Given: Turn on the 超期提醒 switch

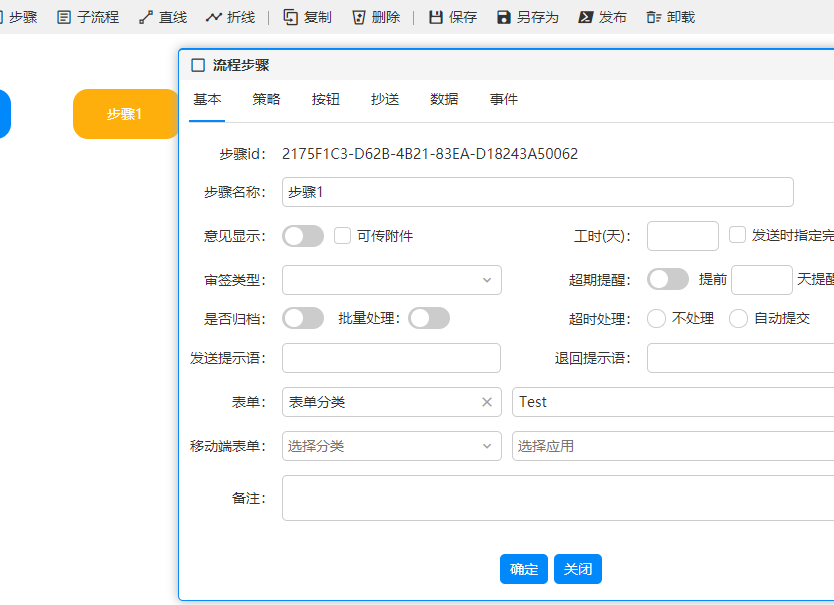Looking at the screenshot, I should [668, 279].
